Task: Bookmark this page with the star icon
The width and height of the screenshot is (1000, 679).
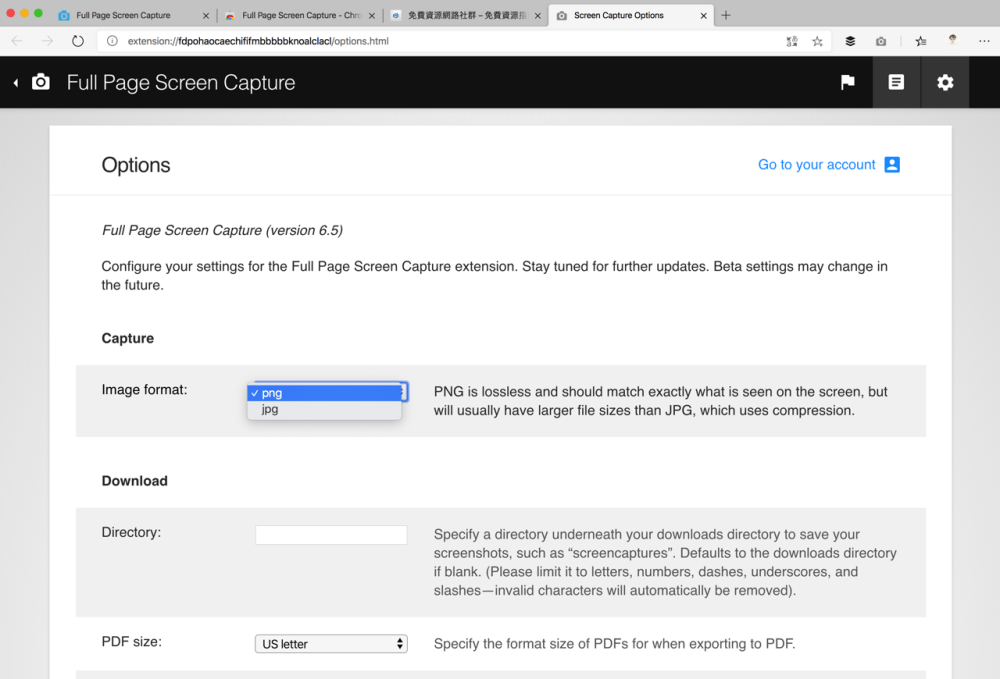Action: [x=818, y=41]
